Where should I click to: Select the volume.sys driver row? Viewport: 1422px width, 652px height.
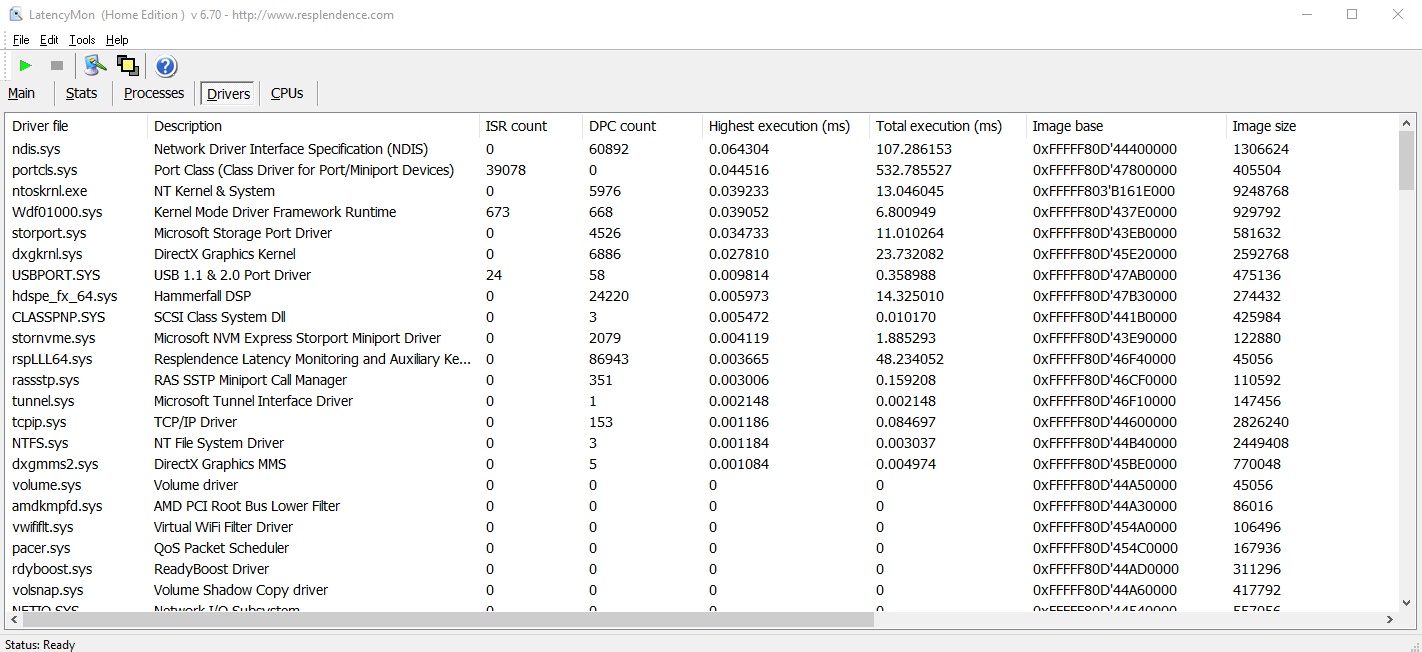tap(701, 485)
